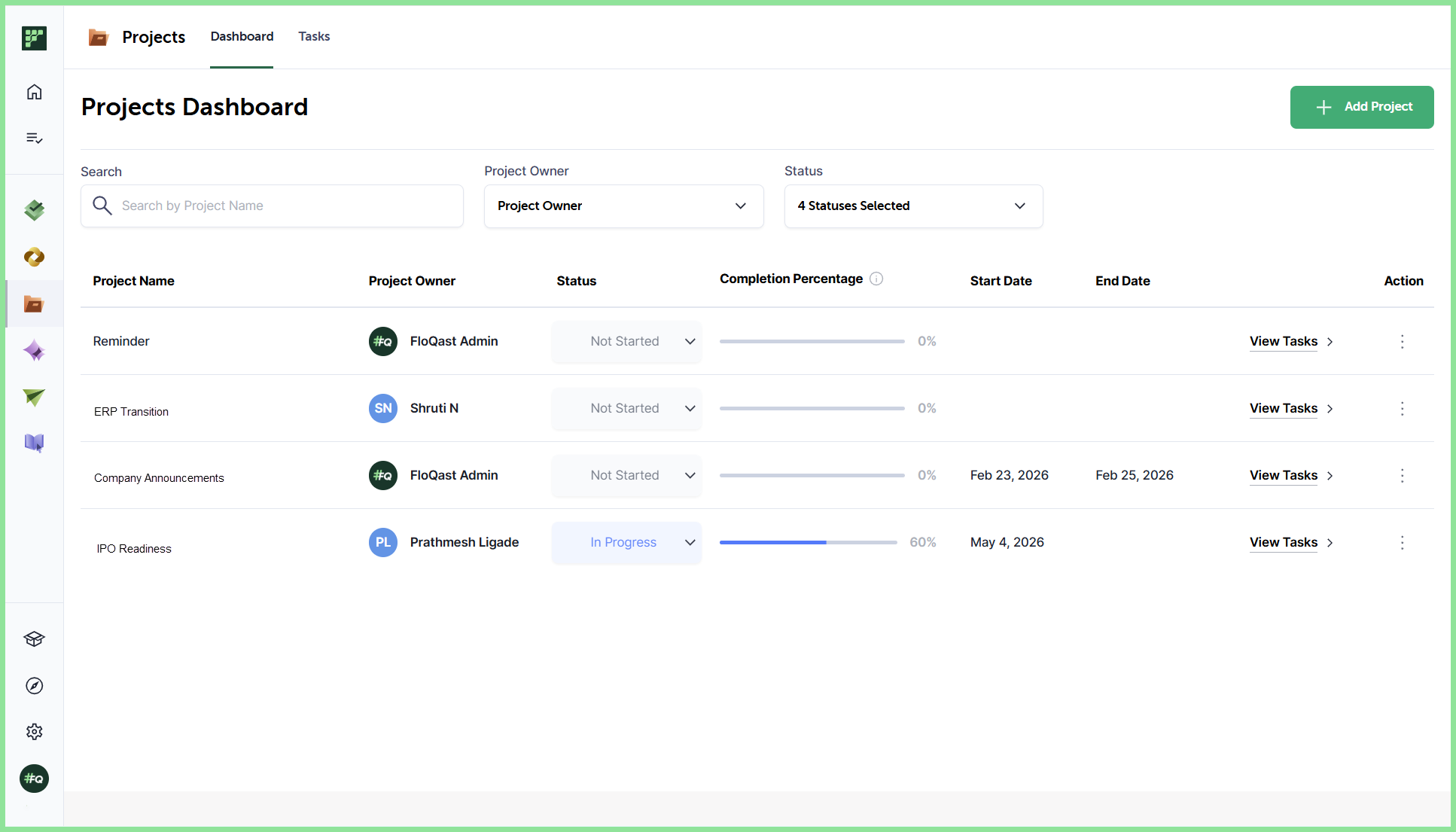The width and height of the screenshot is (1456, 832).
Task: Click the Feb 25, 2026 end date
Action: pos(1134,475)
